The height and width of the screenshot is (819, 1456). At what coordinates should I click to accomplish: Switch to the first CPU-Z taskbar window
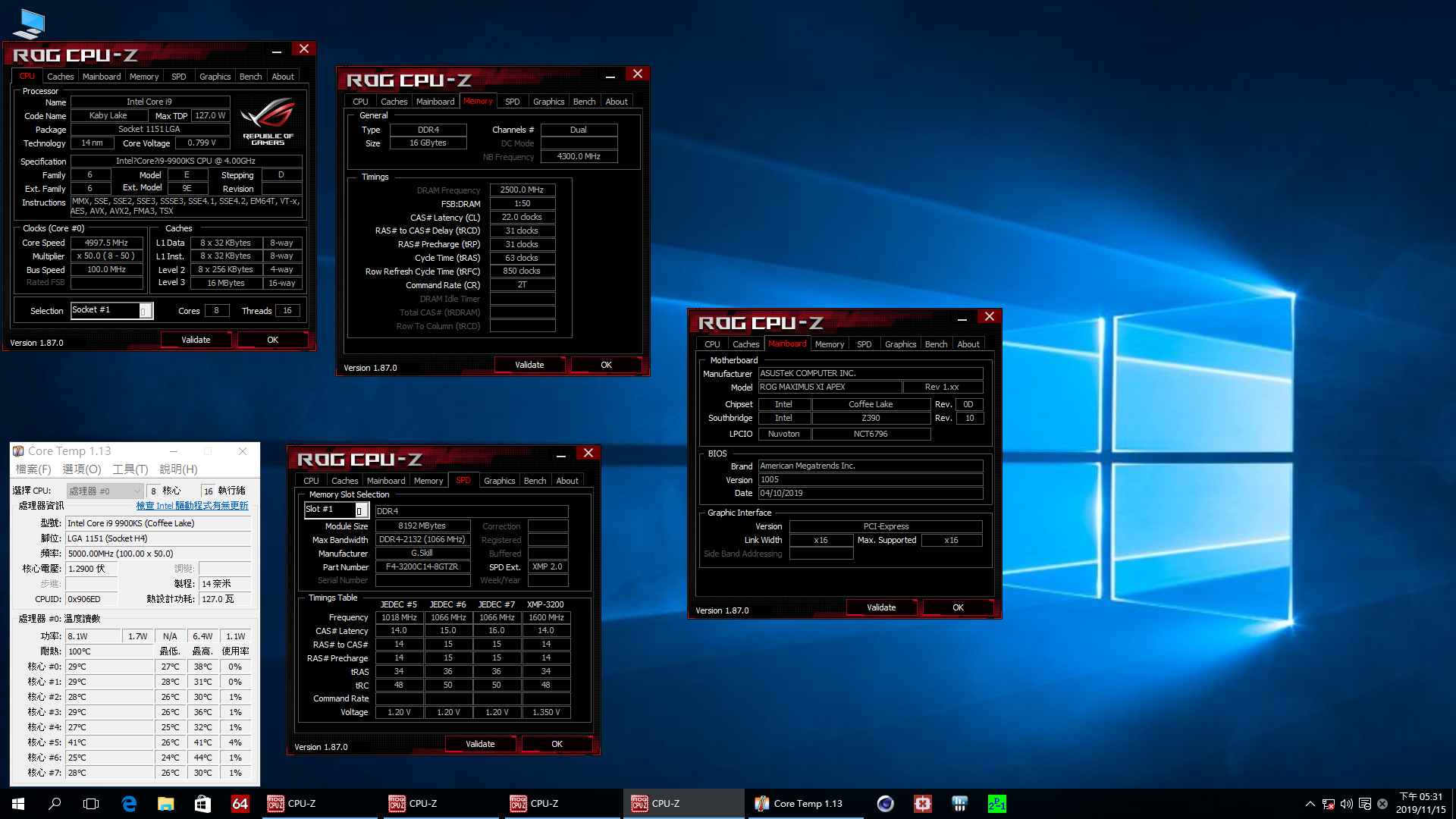318,804
